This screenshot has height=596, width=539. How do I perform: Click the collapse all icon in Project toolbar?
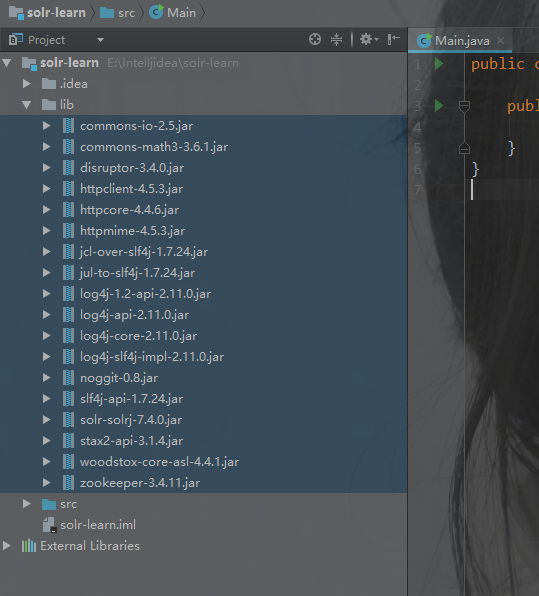(336, 39)
